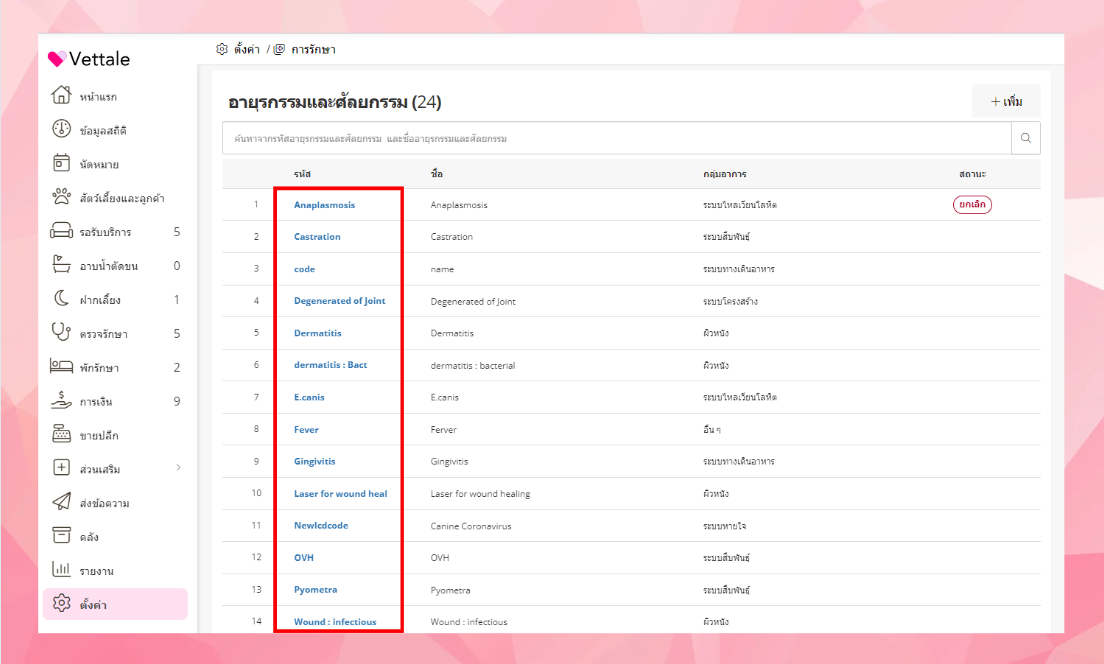Open the รายงาน menu item
This screenshot has width=1104, height=664.
(96, 570)
